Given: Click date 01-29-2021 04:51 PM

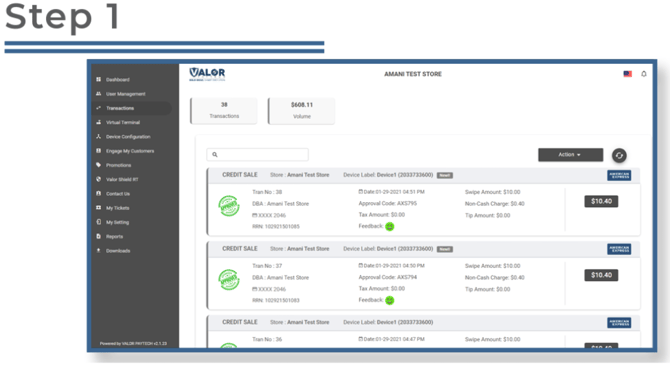Looking at the screenshot, I should (x=391, y=192).
